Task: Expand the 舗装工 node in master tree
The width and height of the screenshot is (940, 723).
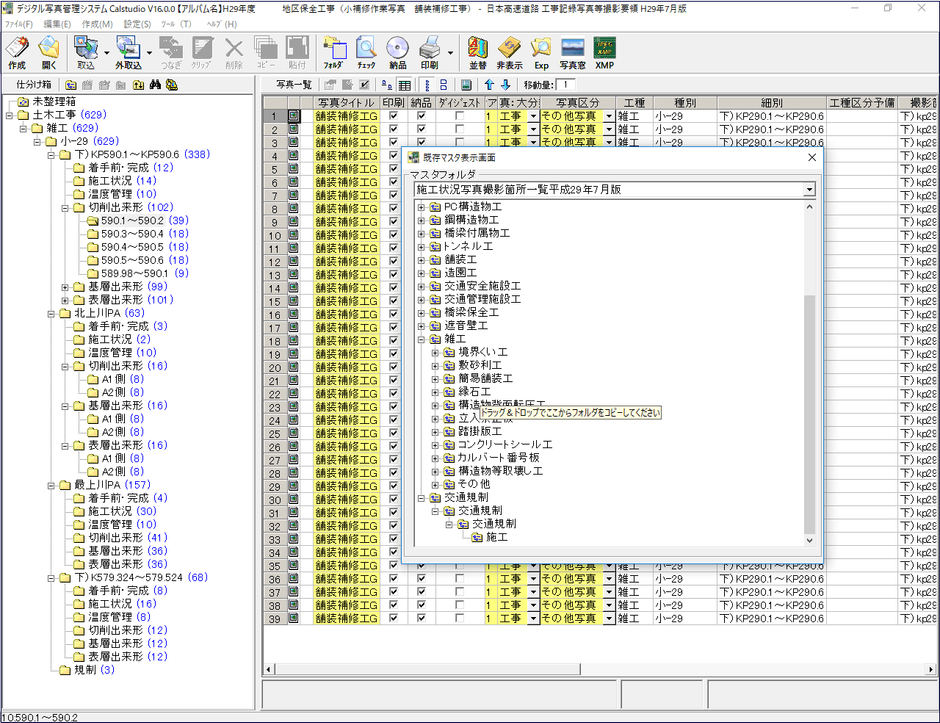Action: pos(422,259)
